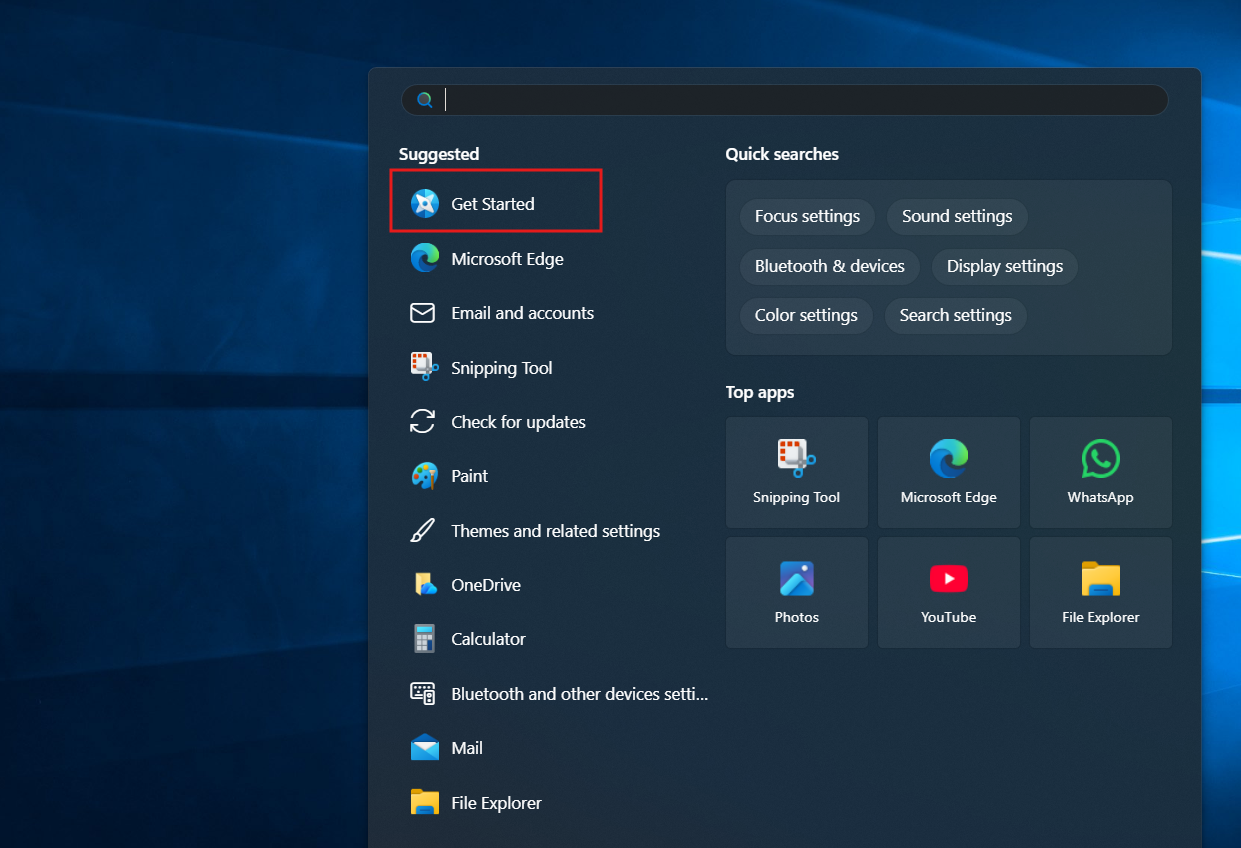
Task: Select the Calculator app icon
Action: 488,639
